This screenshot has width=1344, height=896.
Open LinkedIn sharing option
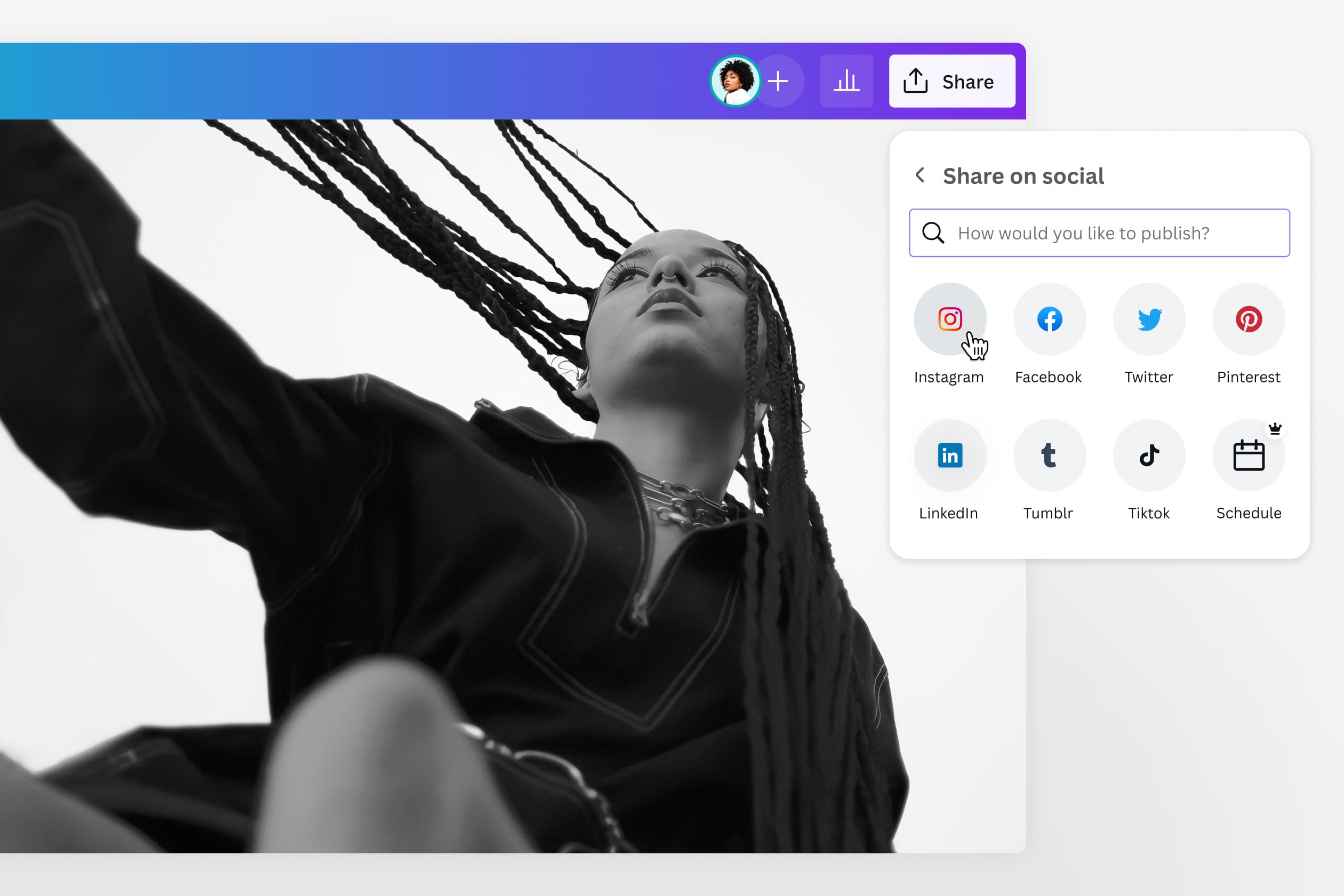click(x=950, y=455)
